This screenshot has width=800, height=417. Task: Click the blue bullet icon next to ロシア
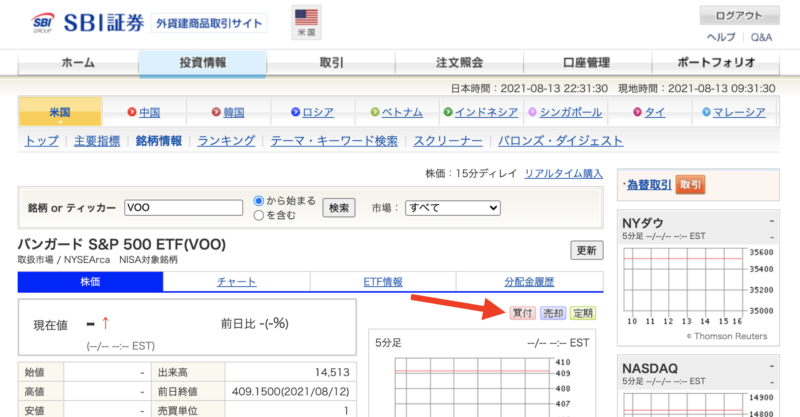click(x=295, y=112)
